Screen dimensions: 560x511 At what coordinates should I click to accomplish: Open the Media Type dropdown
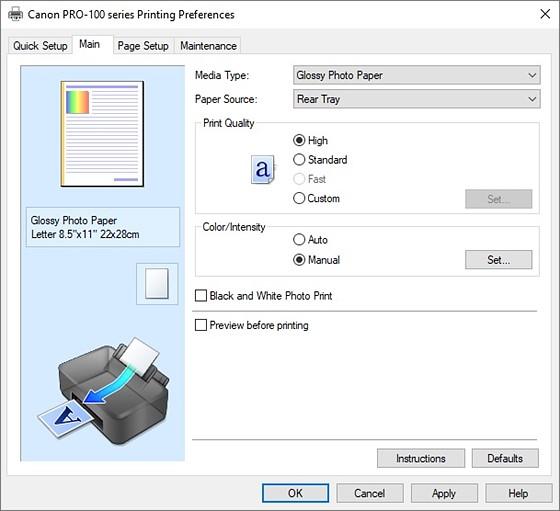click(416, 75)
